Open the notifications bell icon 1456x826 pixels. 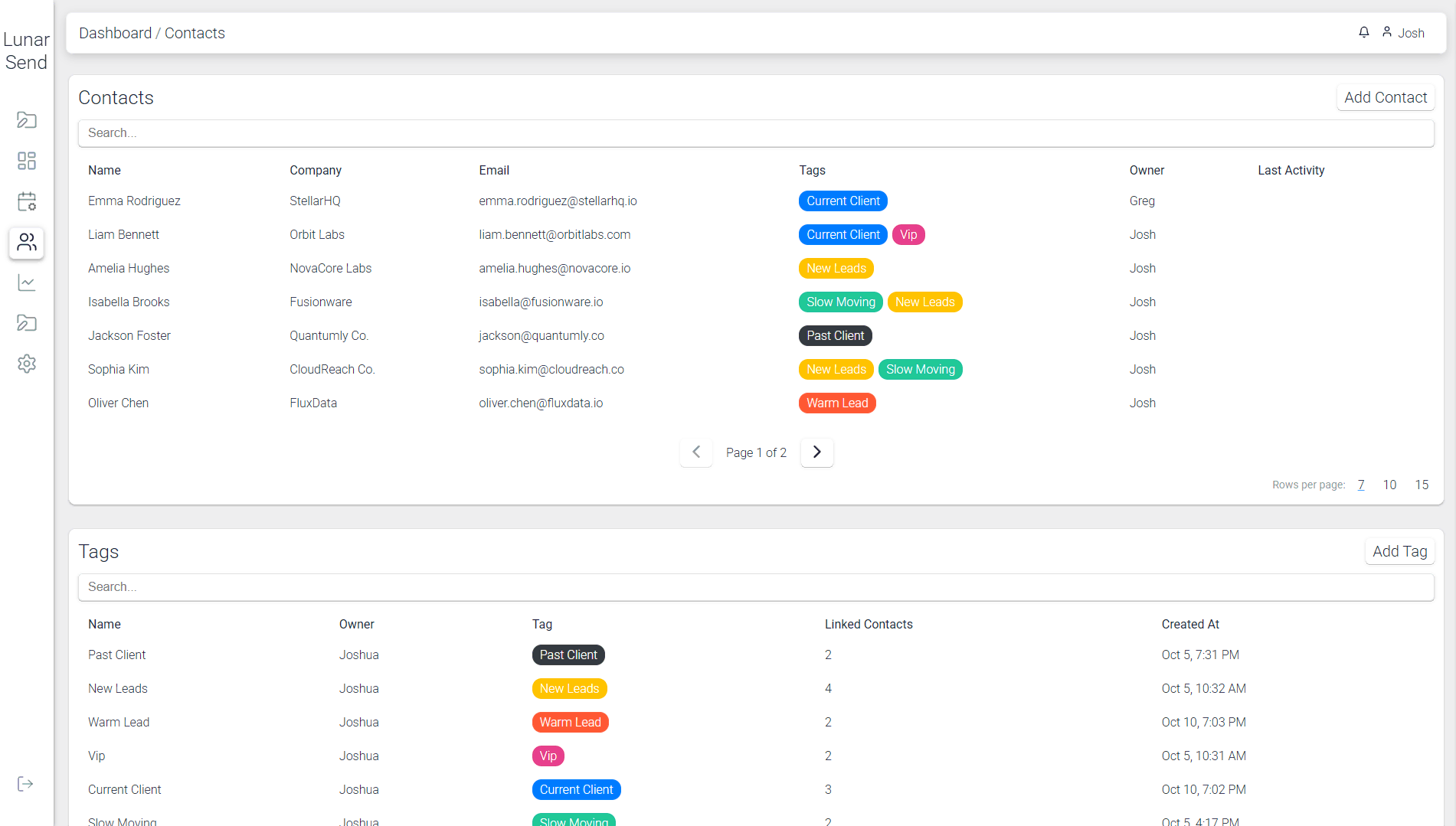1364,32
